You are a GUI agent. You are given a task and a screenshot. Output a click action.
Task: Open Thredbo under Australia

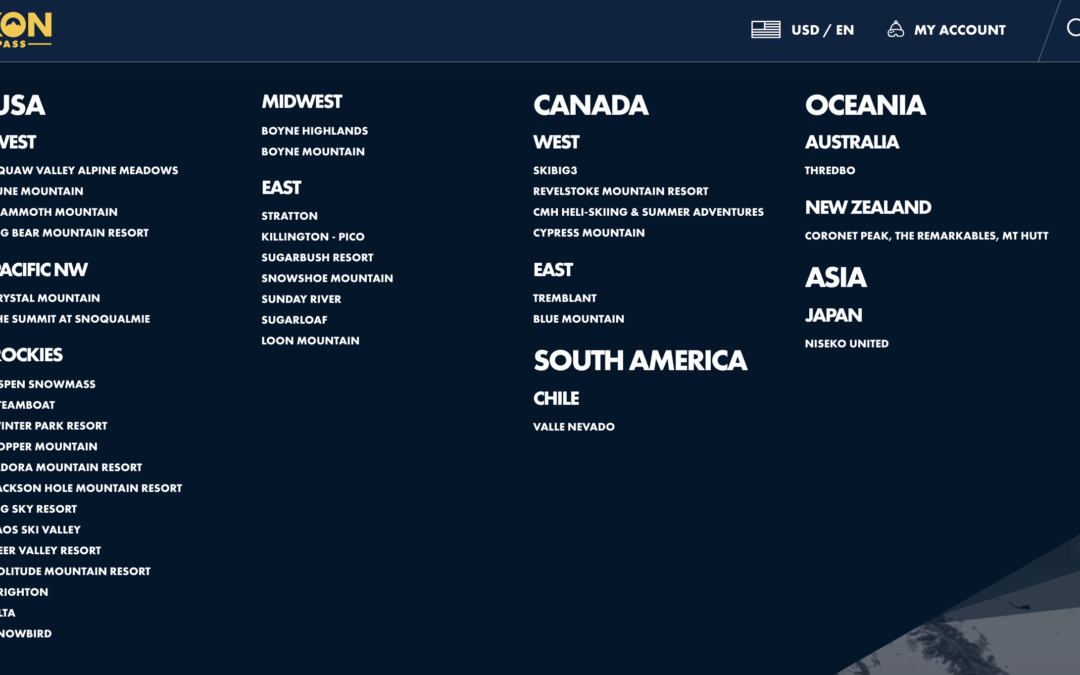pos(830,170)
